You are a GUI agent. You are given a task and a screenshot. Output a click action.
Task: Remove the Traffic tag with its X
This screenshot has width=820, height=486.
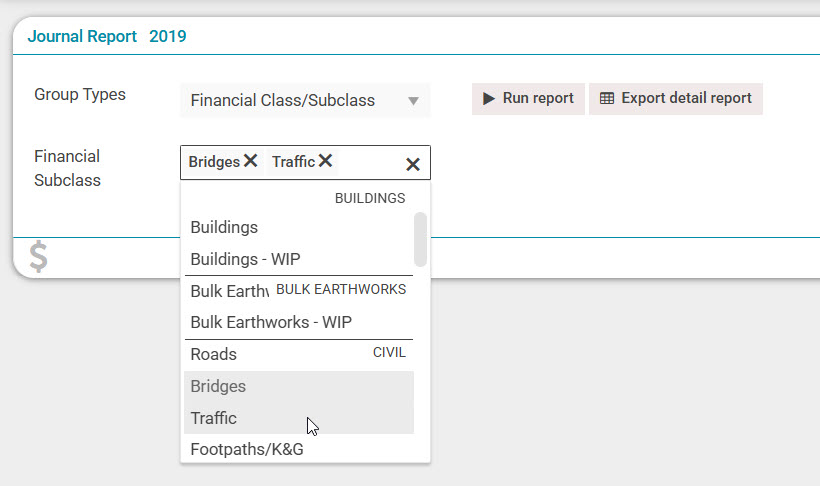[325, 161]
